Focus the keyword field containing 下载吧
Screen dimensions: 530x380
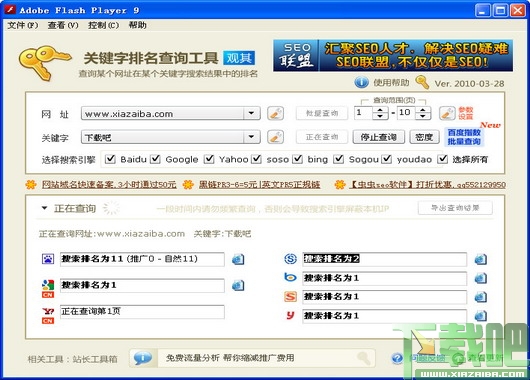(x=164, y=137)
